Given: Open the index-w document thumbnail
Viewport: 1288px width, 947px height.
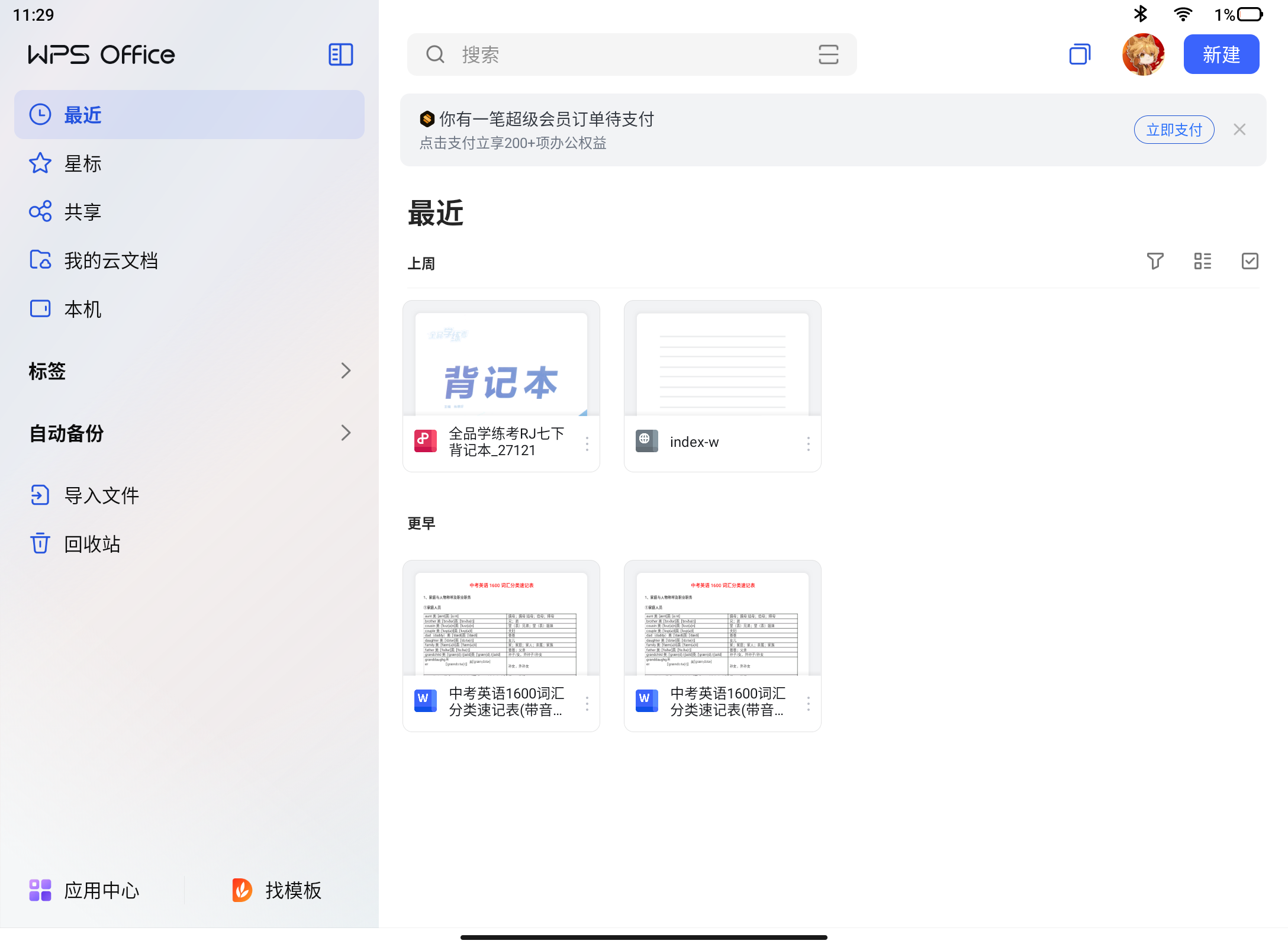Looking at the screenshot, I should click(x=722, y=362).
